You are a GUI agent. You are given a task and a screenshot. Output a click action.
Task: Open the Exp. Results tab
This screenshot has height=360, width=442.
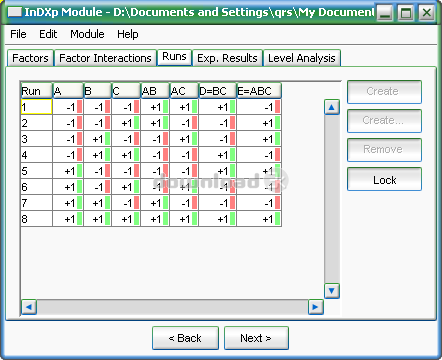point(227,58)
